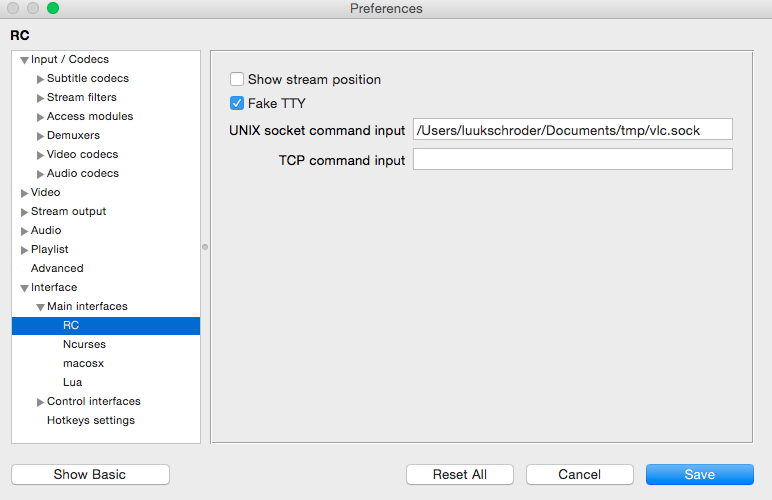Collapse the Input / Codecs tree section
The height and width of the screenshot is (500, 772).
[24, 60]
